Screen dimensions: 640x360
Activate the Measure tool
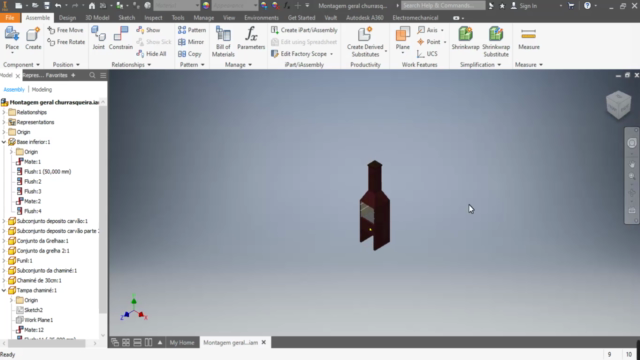[529, 39]
